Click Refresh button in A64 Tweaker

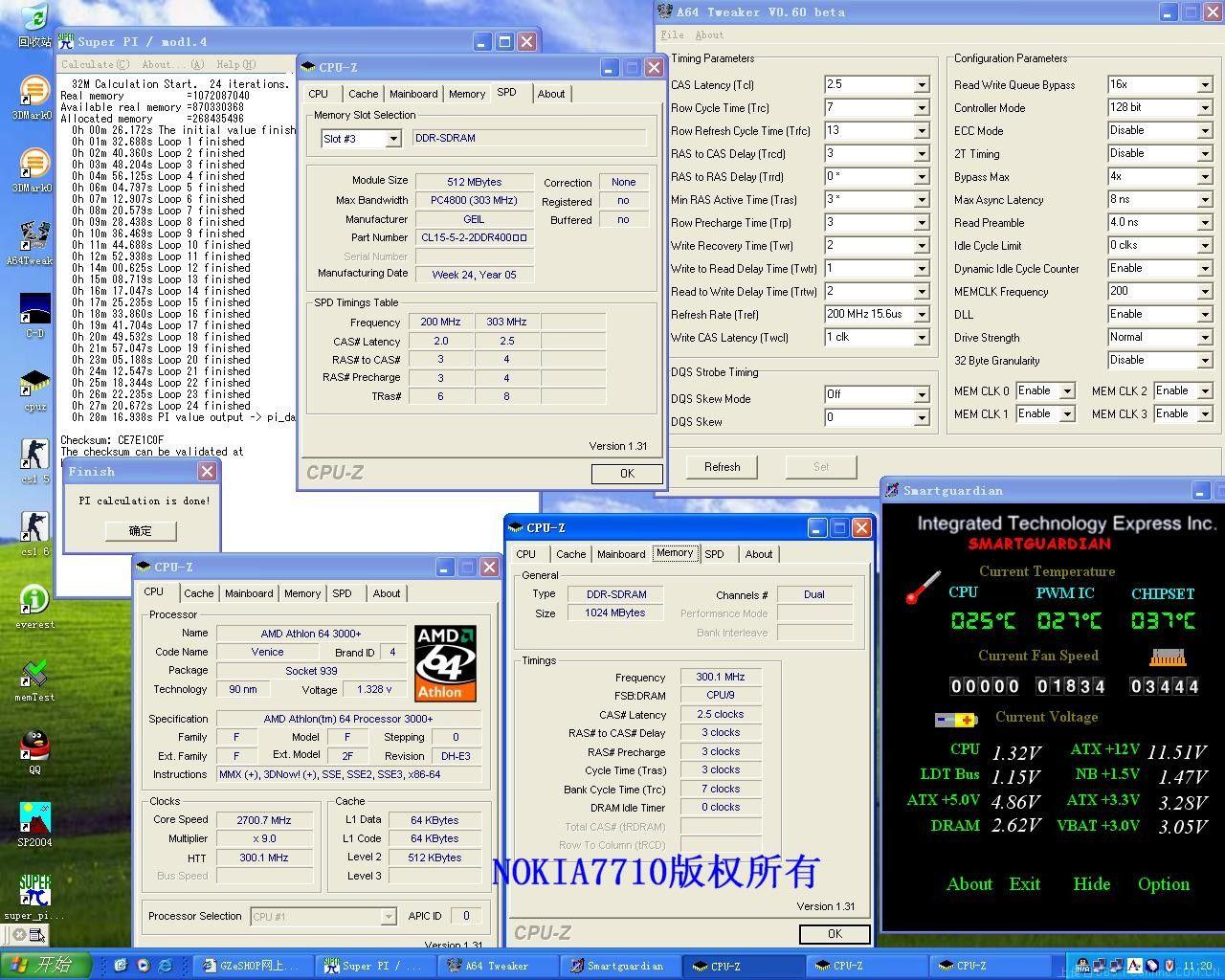(723, 467)
